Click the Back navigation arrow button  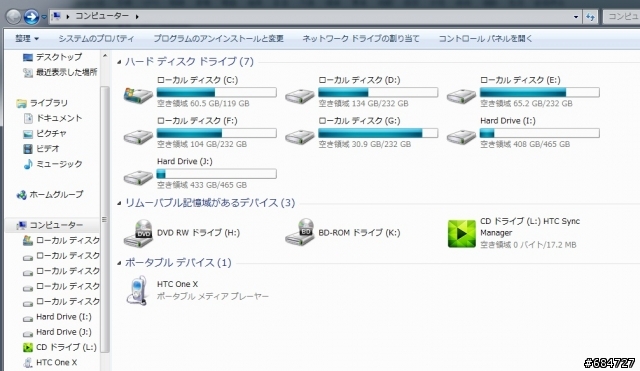[13, 17]
